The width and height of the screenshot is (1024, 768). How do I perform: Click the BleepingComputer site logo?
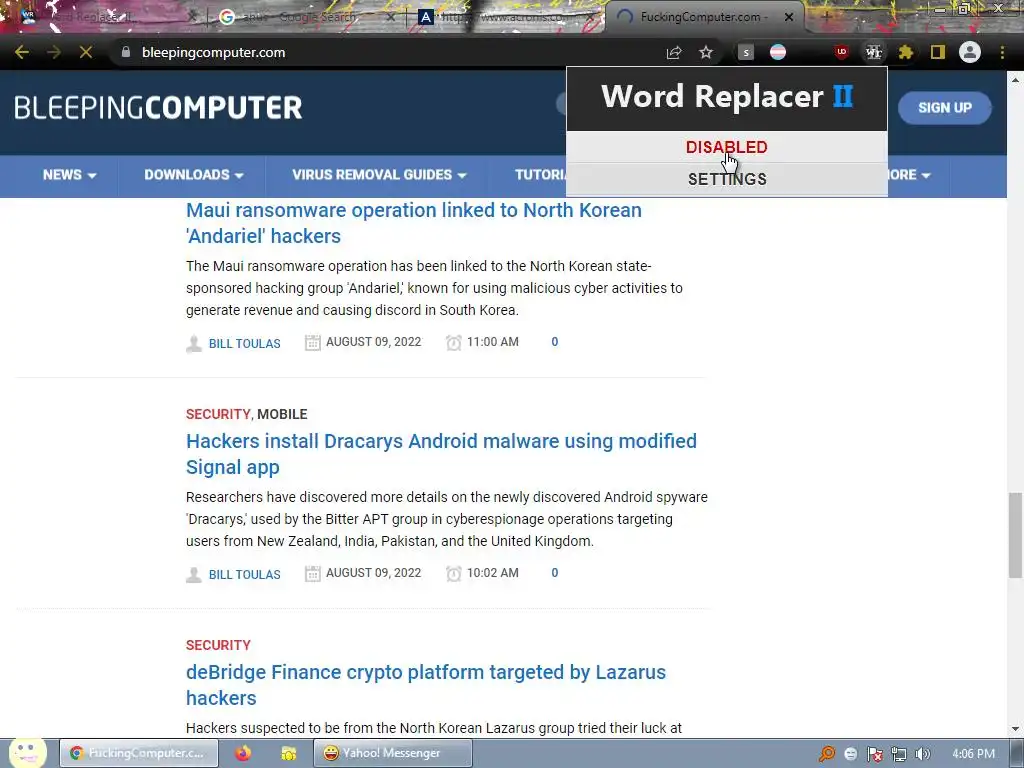click(158, 108)
